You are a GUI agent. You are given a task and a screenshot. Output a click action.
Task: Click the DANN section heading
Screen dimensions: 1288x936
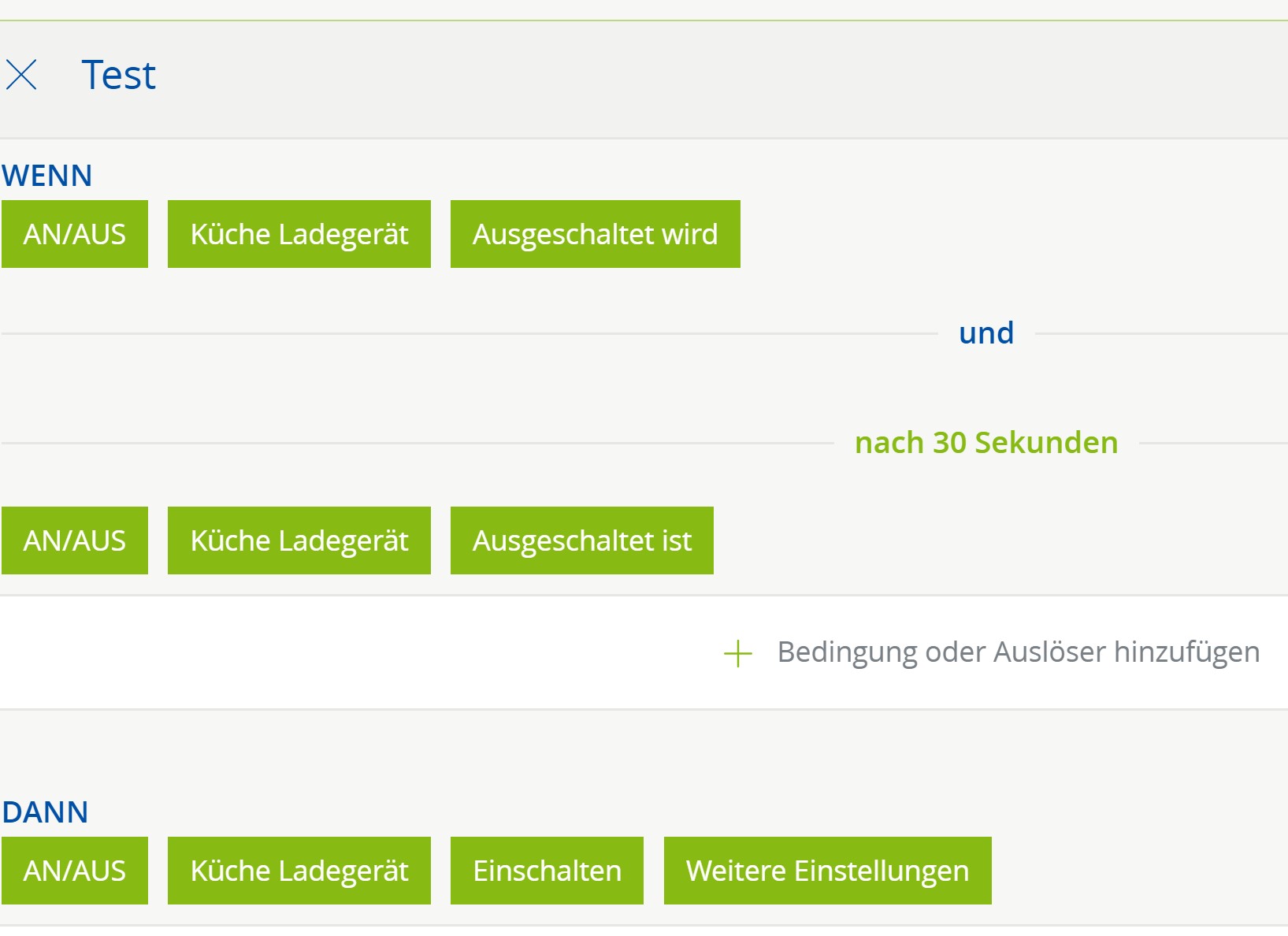click(x=45, y=812)
